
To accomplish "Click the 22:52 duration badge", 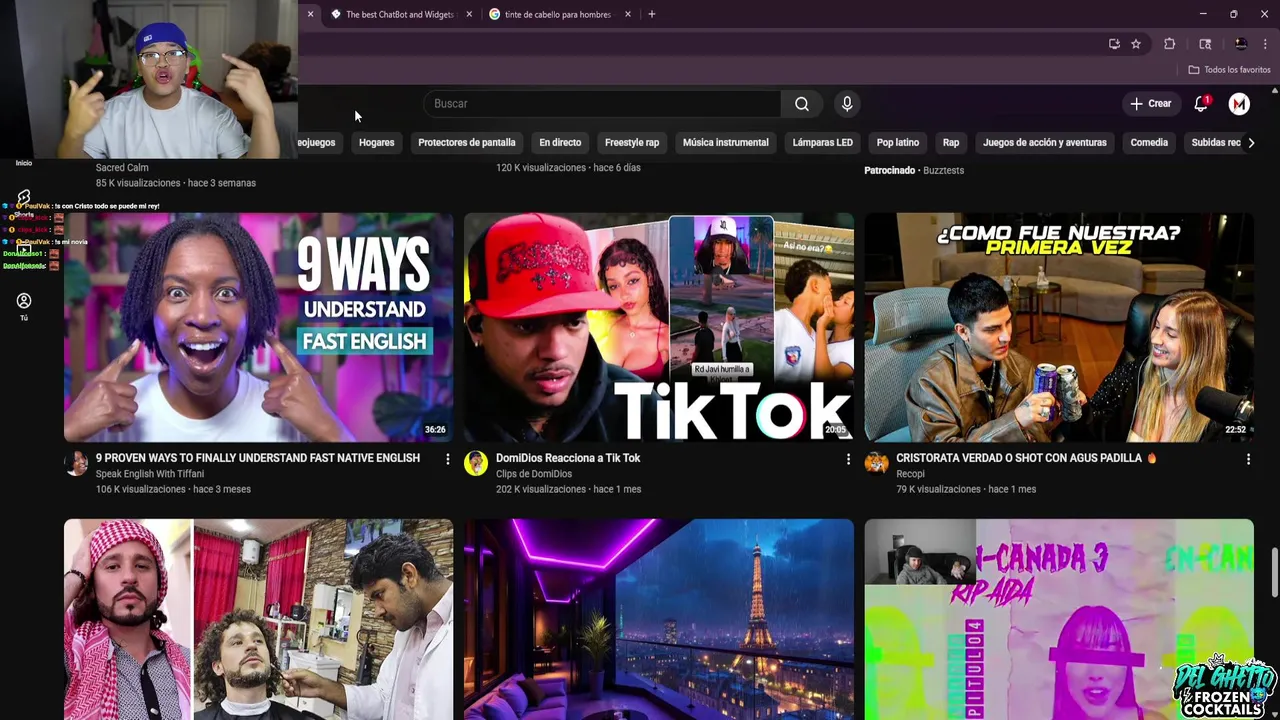I will 1236,430.
